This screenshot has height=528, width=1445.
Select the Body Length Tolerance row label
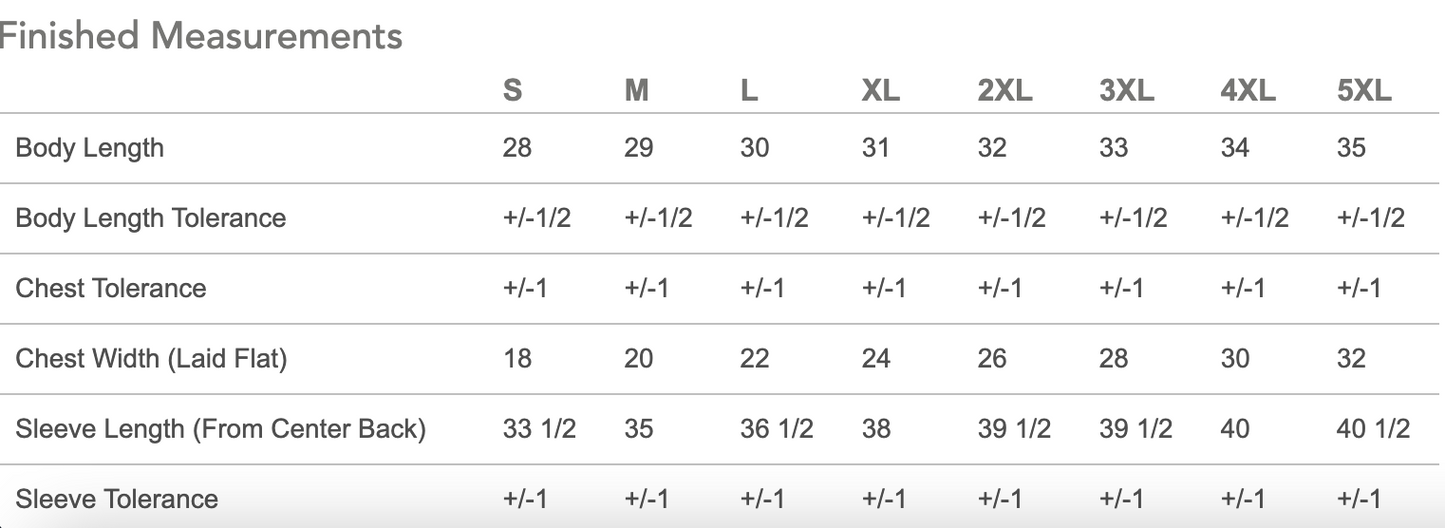click(x=150, y=218)
